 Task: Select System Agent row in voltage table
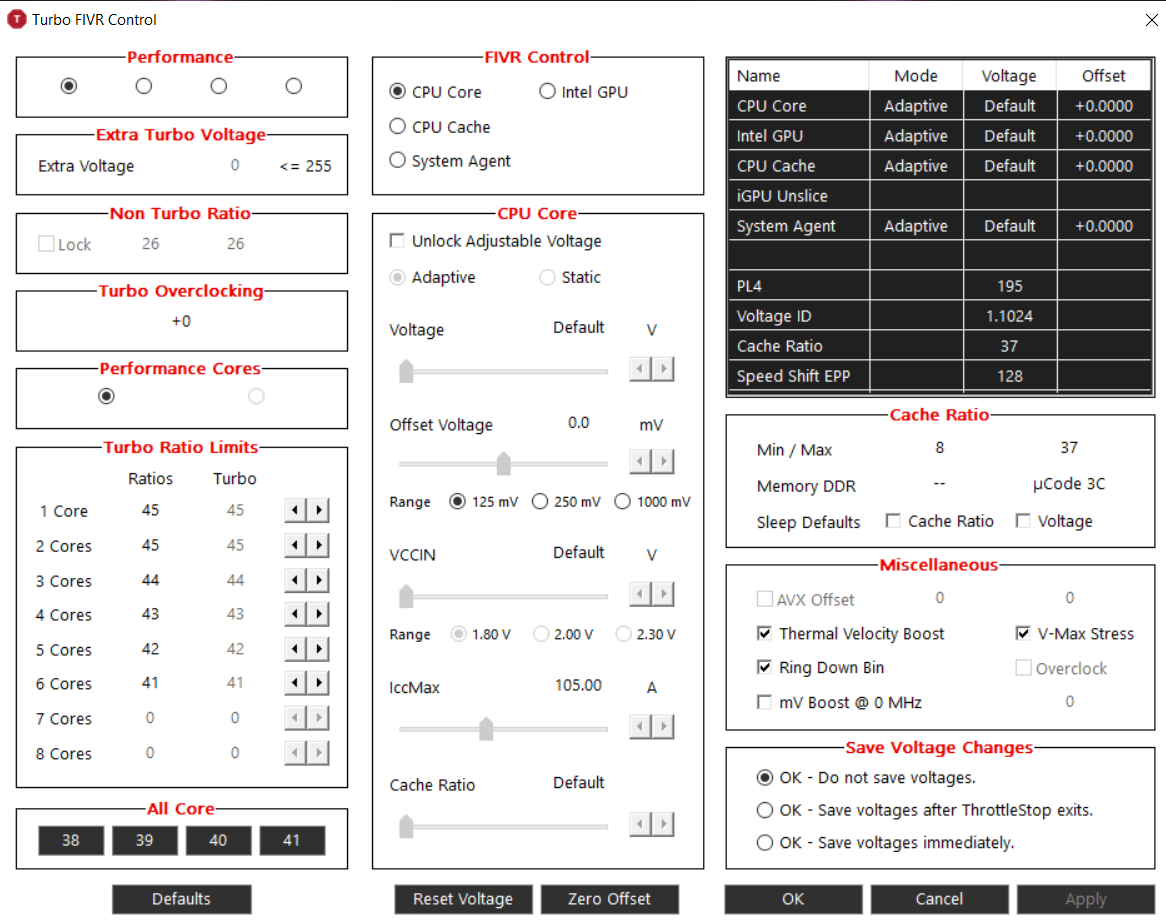tap(940, 226)
